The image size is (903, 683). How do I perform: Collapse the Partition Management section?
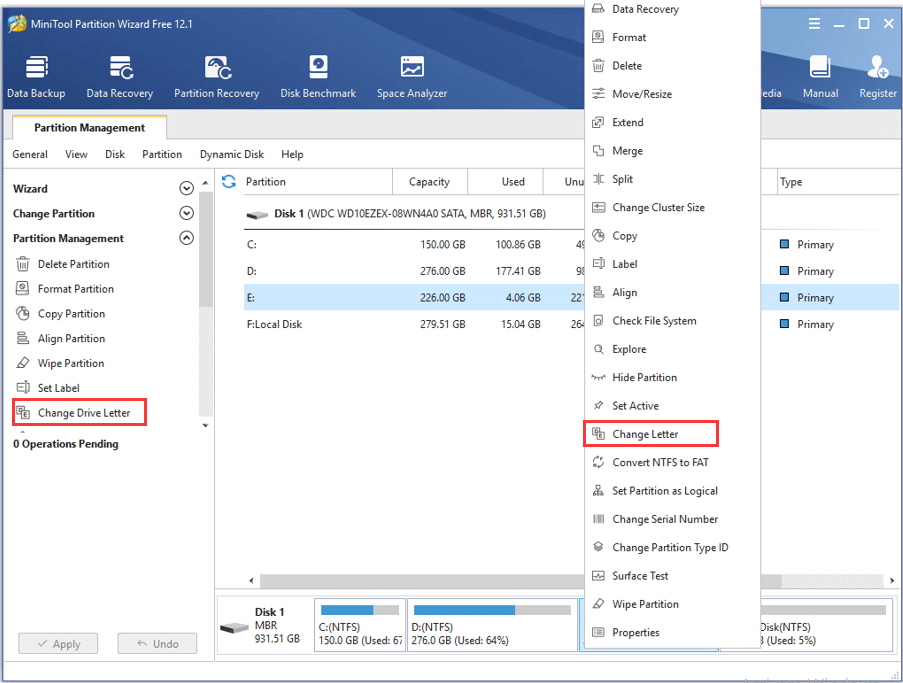186,238
